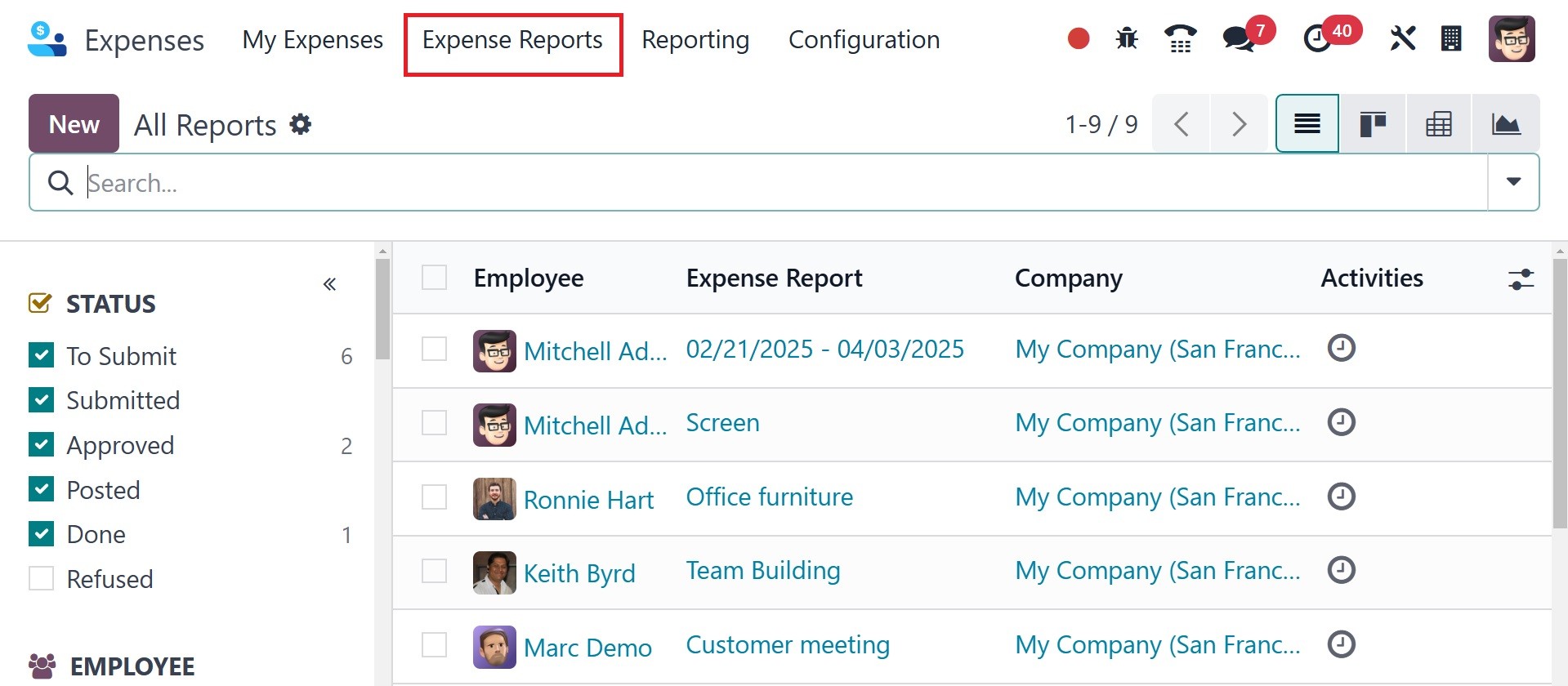Open chat messages with 7 notifications
This screenshot has height=686, width=1568.
coord(1239,38)
